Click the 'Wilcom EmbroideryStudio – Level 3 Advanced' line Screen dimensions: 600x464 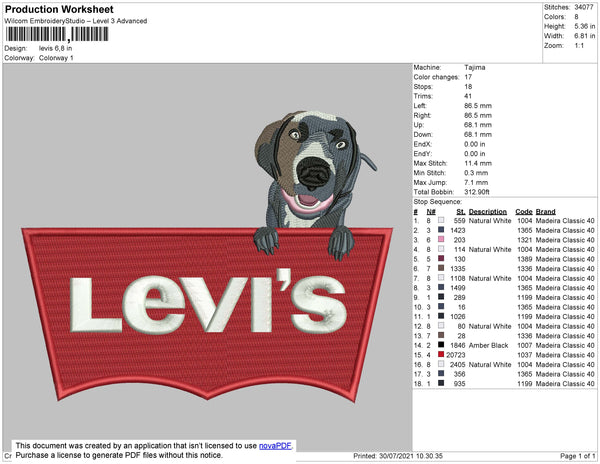pyautogui.click(x=76, y=21)
